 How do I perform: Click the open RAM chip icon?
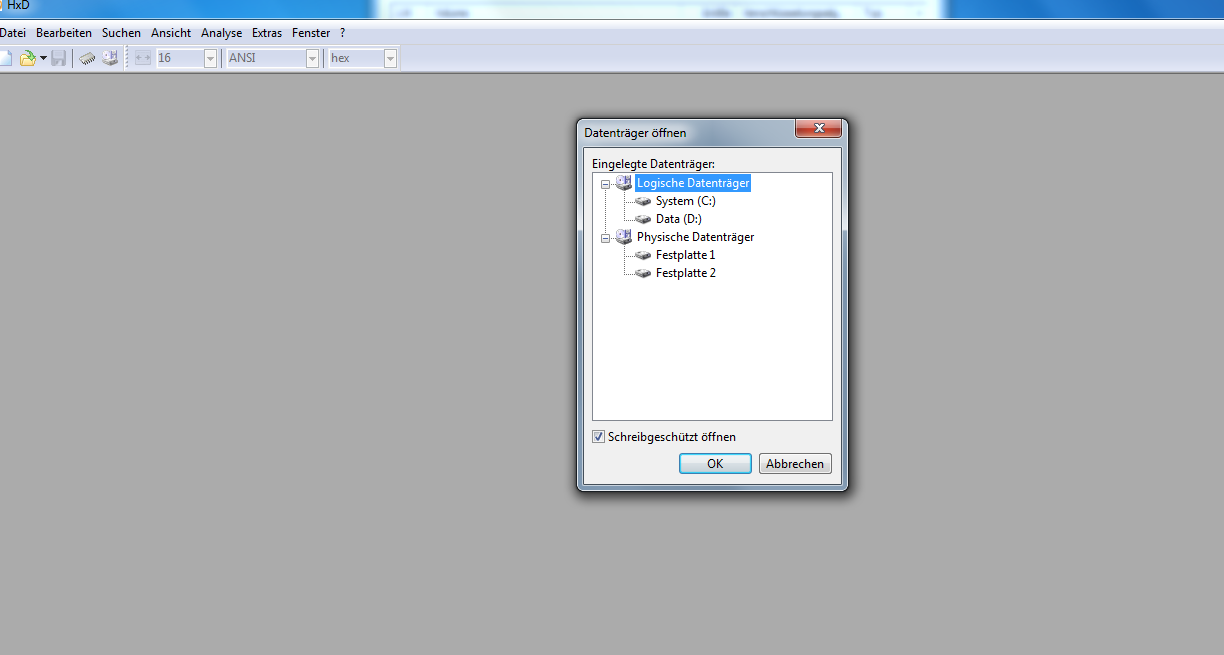tap(88, 58)
